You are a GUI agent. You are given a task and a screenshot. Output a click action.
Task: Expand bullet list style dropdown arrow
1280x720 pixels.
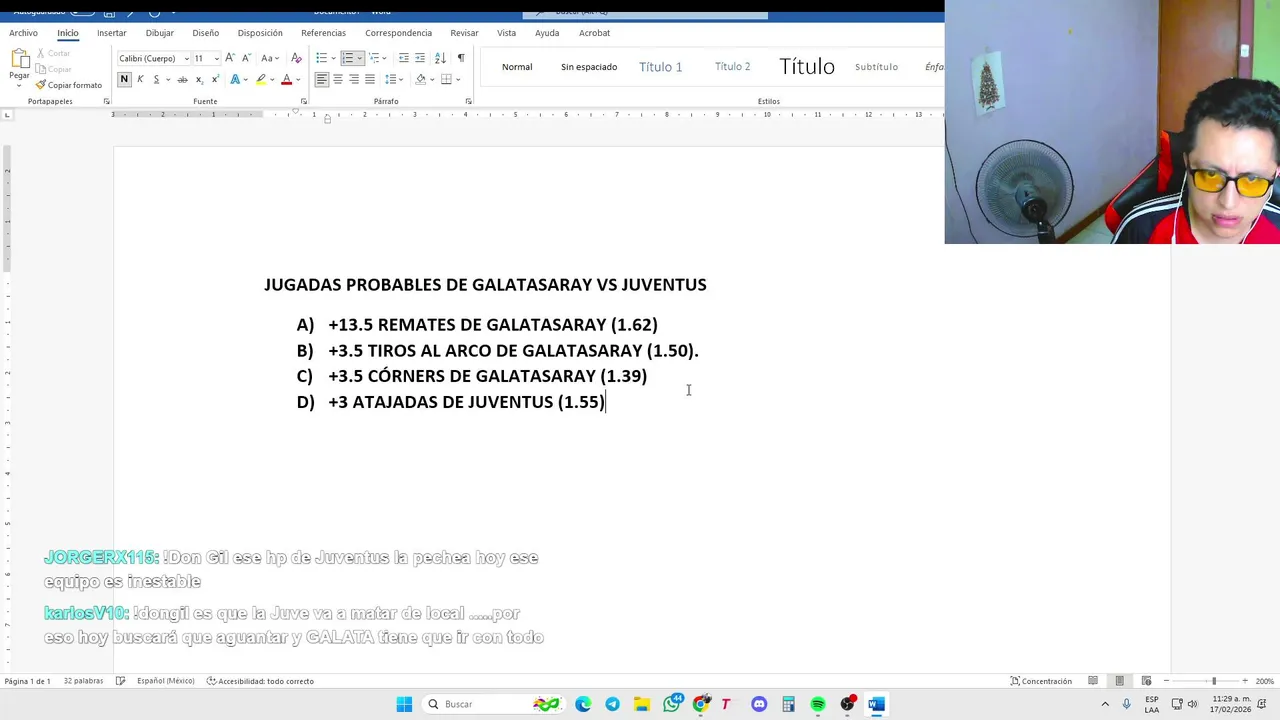tap(333, 58)
